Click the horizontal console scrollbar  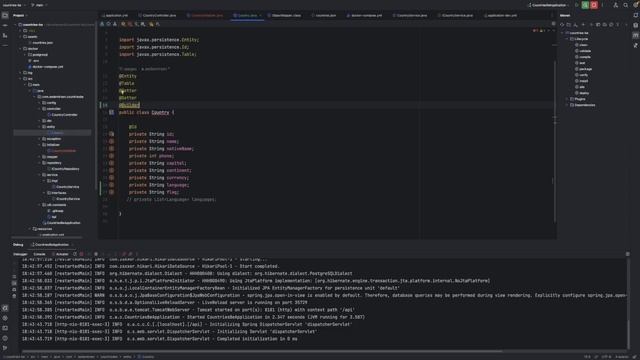261,351
